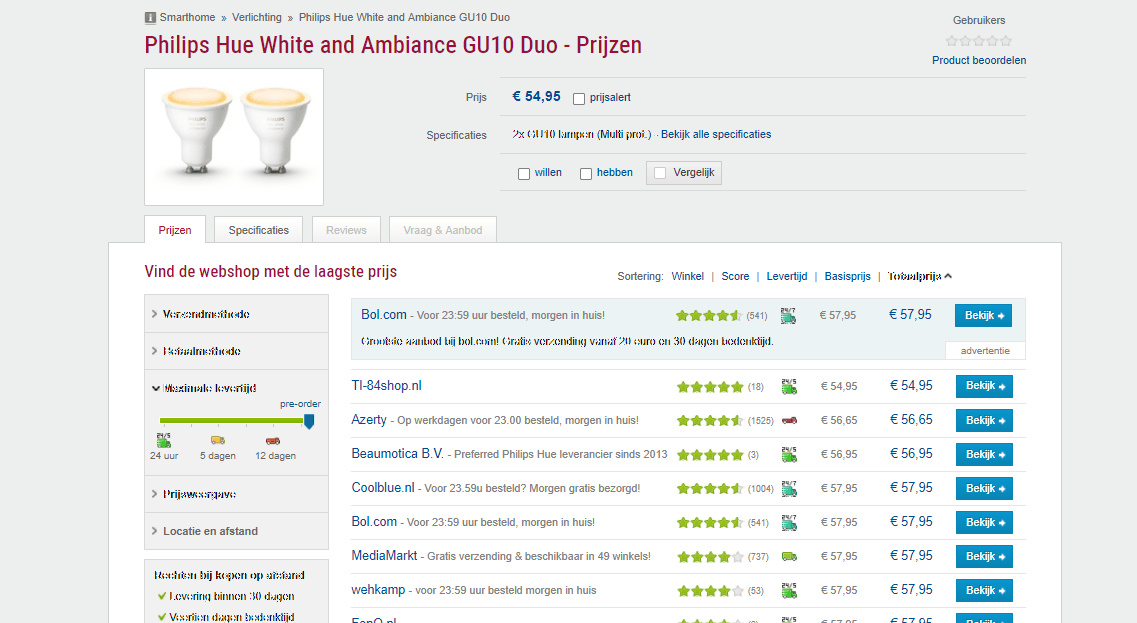Click the Beaumotica B.V. delivery time icon
The image size is (1137, 623).
point(789,455)
